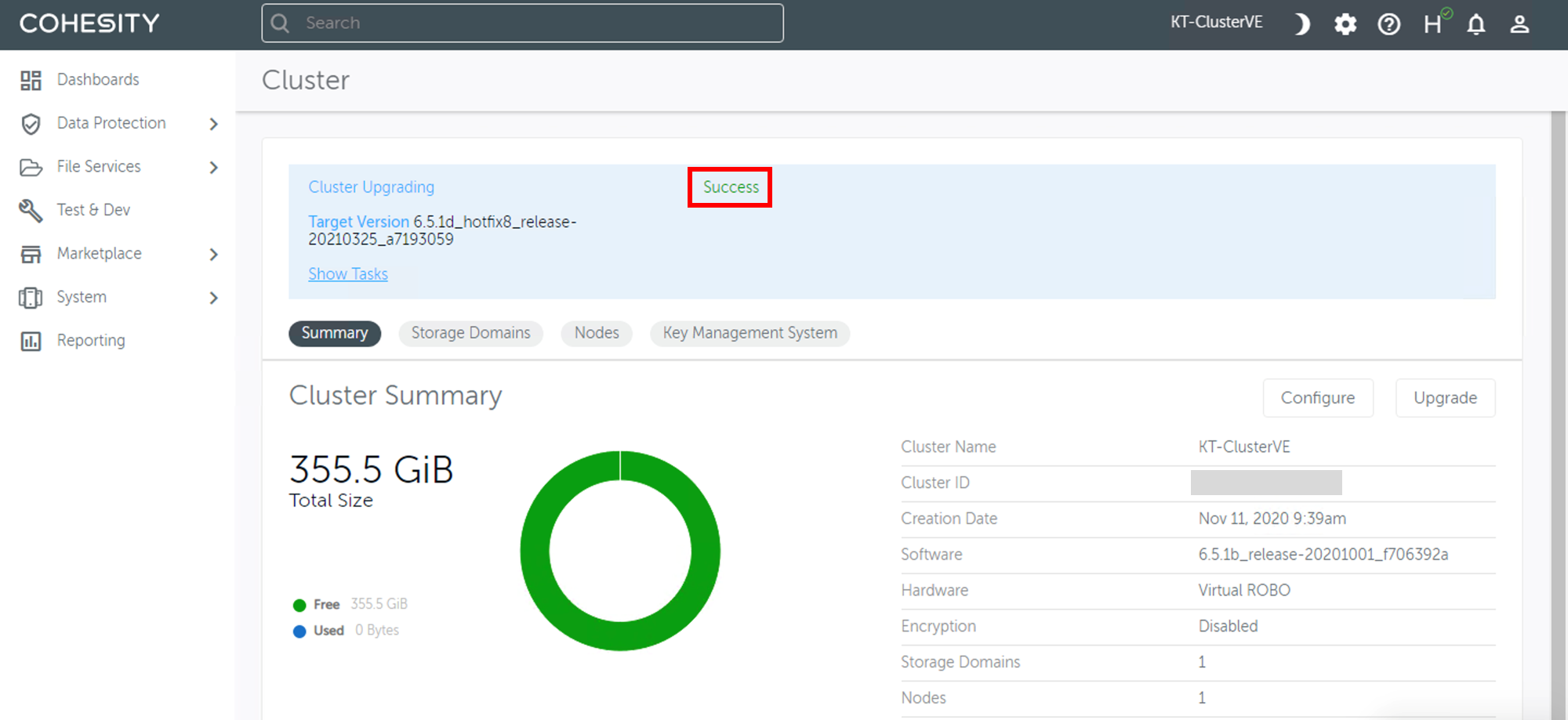This screenshot has height=720, width=1568.
Task: Open the user account icon
Action: pyautogui.click(x=1519, y=24)
